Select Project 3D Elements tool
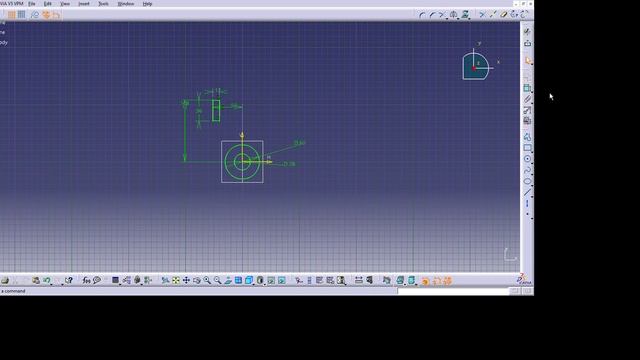 point(464,15)
